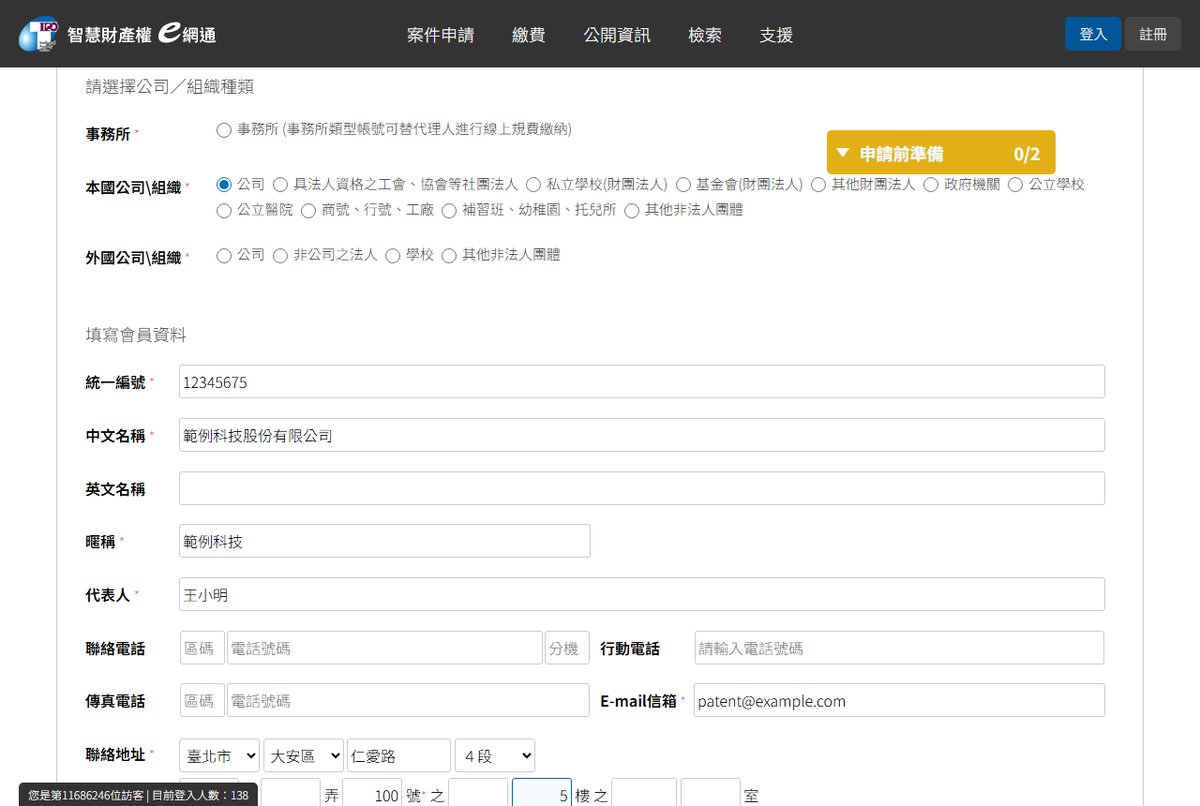Click the empty 英文名稱 field
Screen dimensions: 1200x806
point(642,488)
